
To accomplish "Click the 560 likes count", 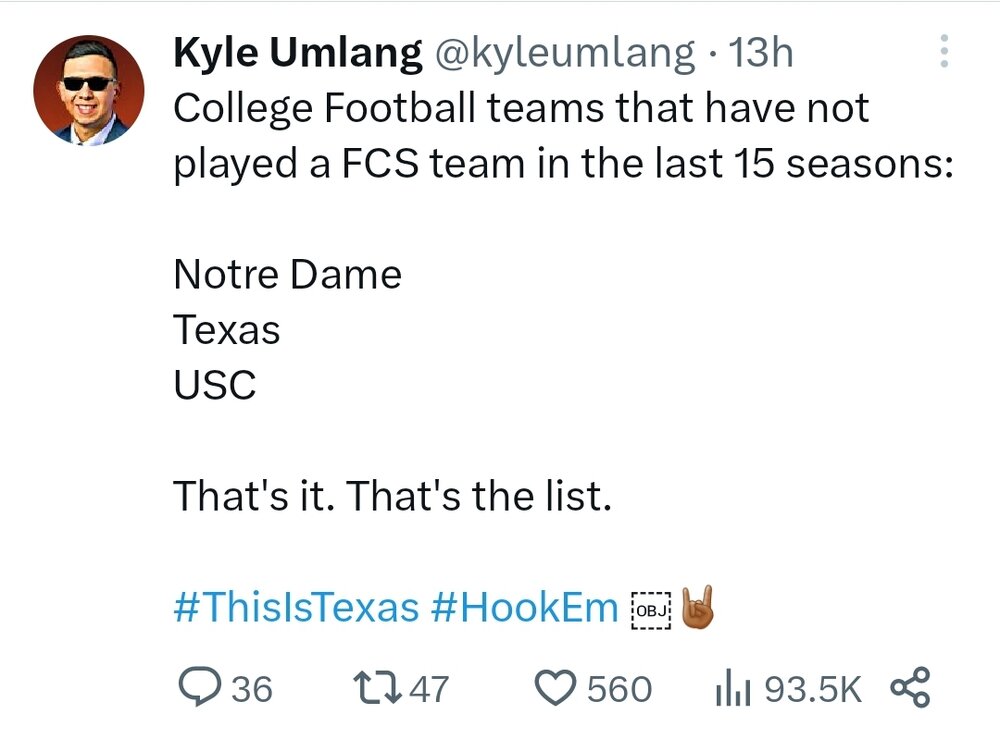I will tap(619, 689).
